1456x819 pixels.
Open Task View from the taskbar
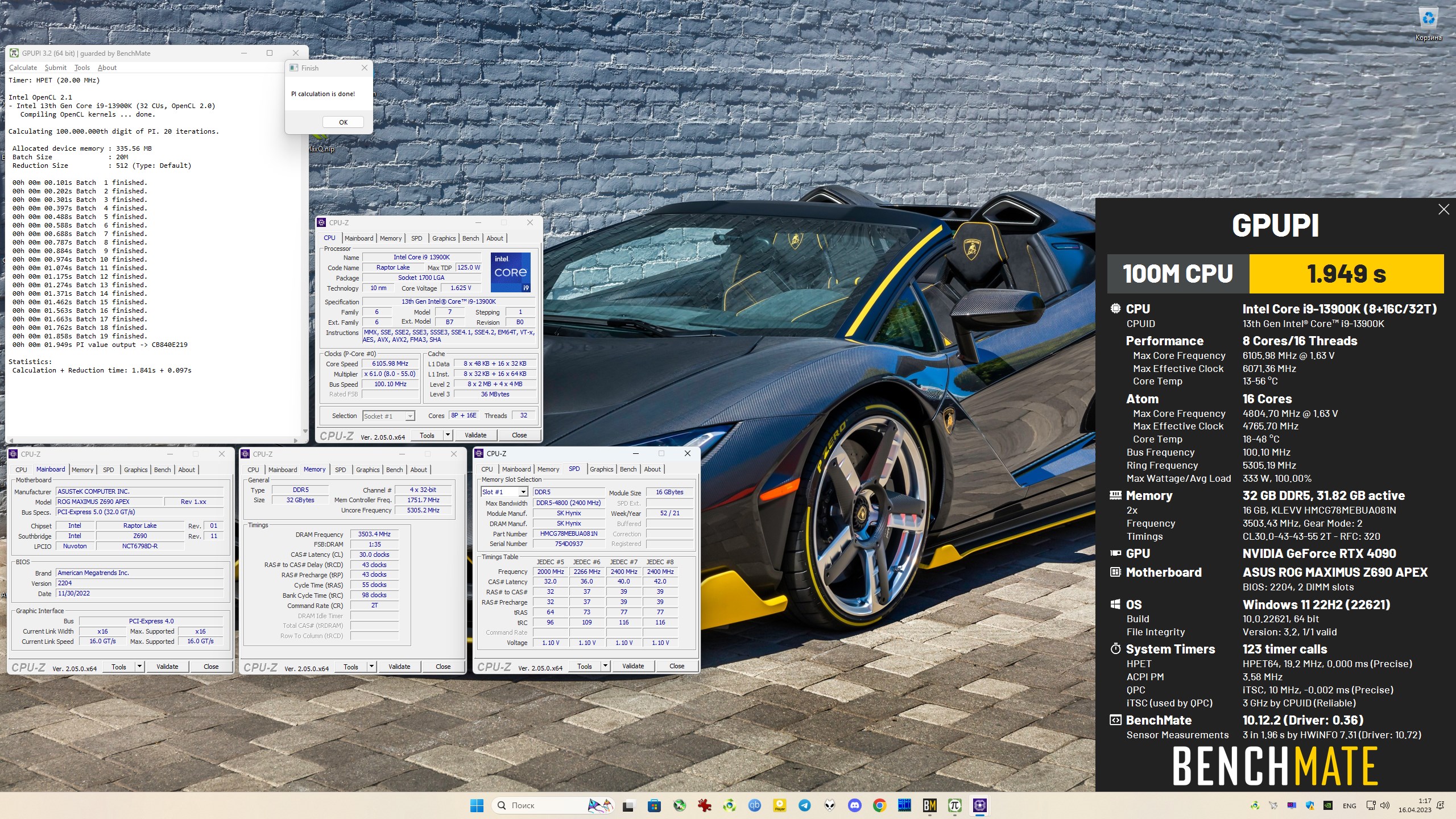point(628,805)
